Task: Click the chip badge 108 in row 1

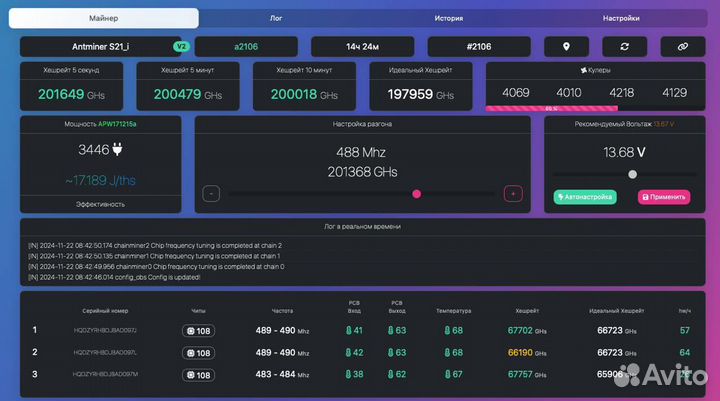Action: click(197, 330)
